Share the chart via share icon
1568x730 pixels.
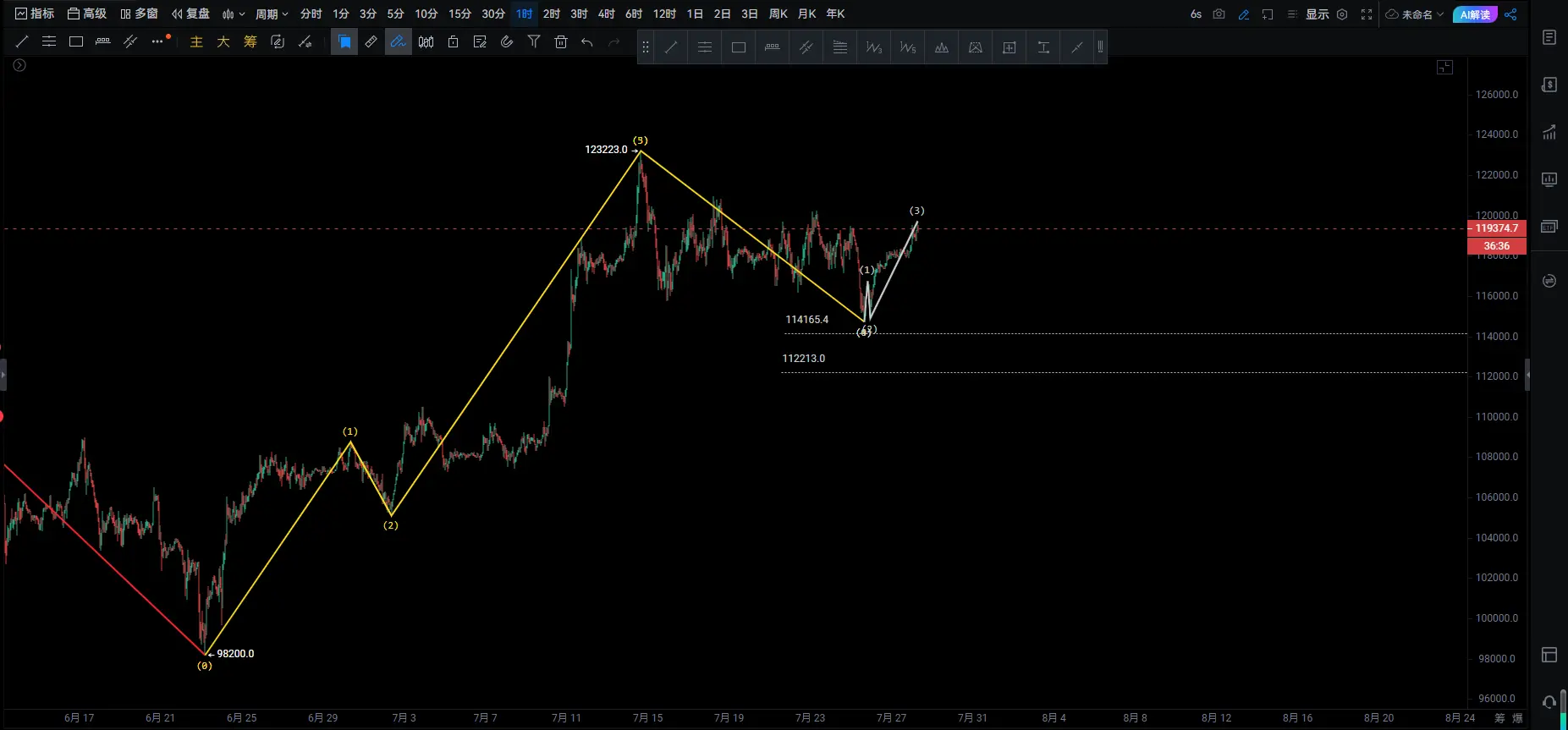[1511, 14]
